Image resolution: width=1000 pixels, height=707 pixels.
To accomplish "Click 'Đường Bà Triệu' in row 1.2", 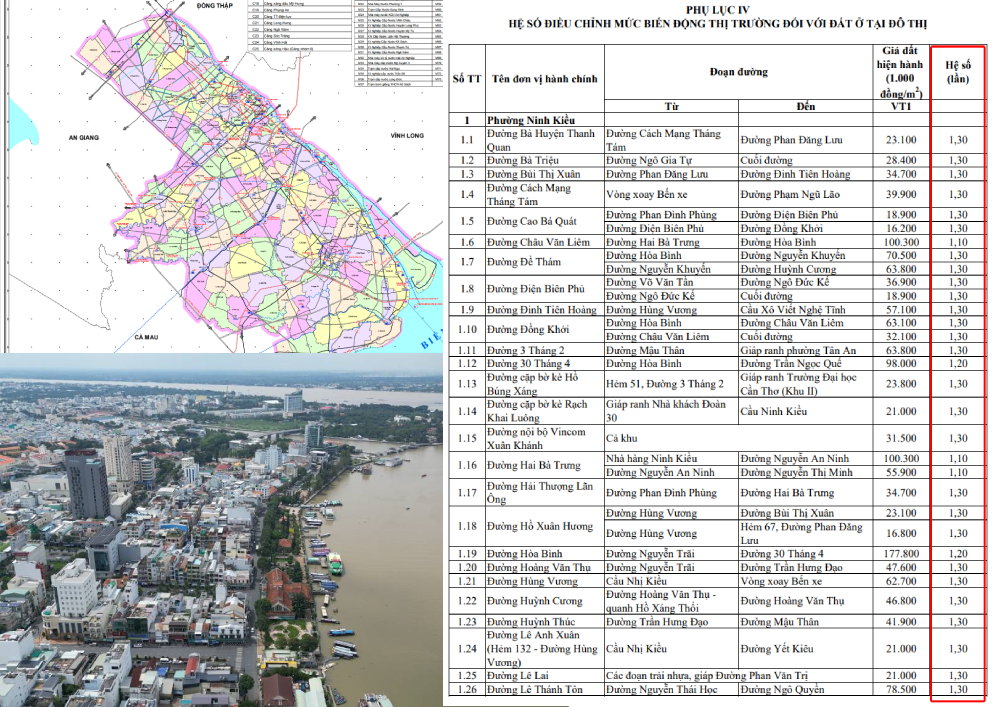I will click(x=522, y=160).
